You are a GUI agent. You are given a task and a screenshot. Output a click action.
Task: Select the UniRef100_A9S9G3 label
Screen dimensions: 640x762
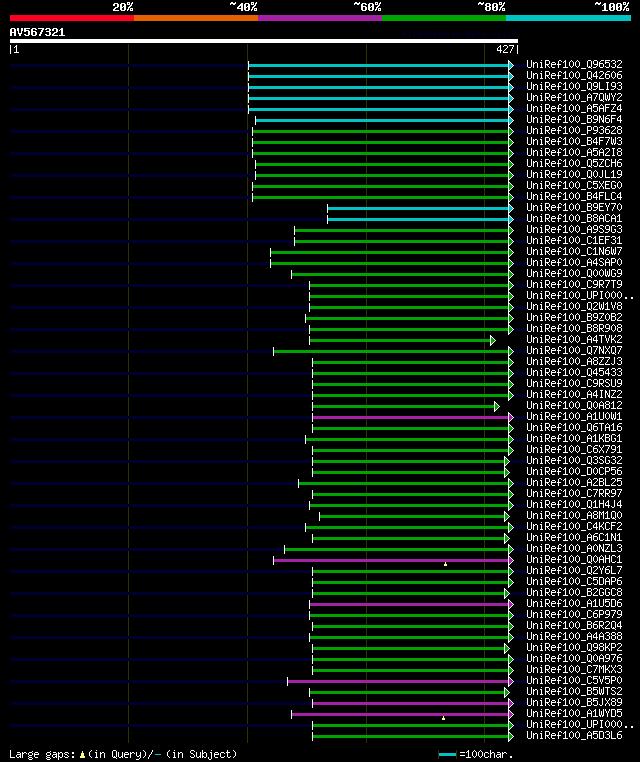tap(574, 229)
